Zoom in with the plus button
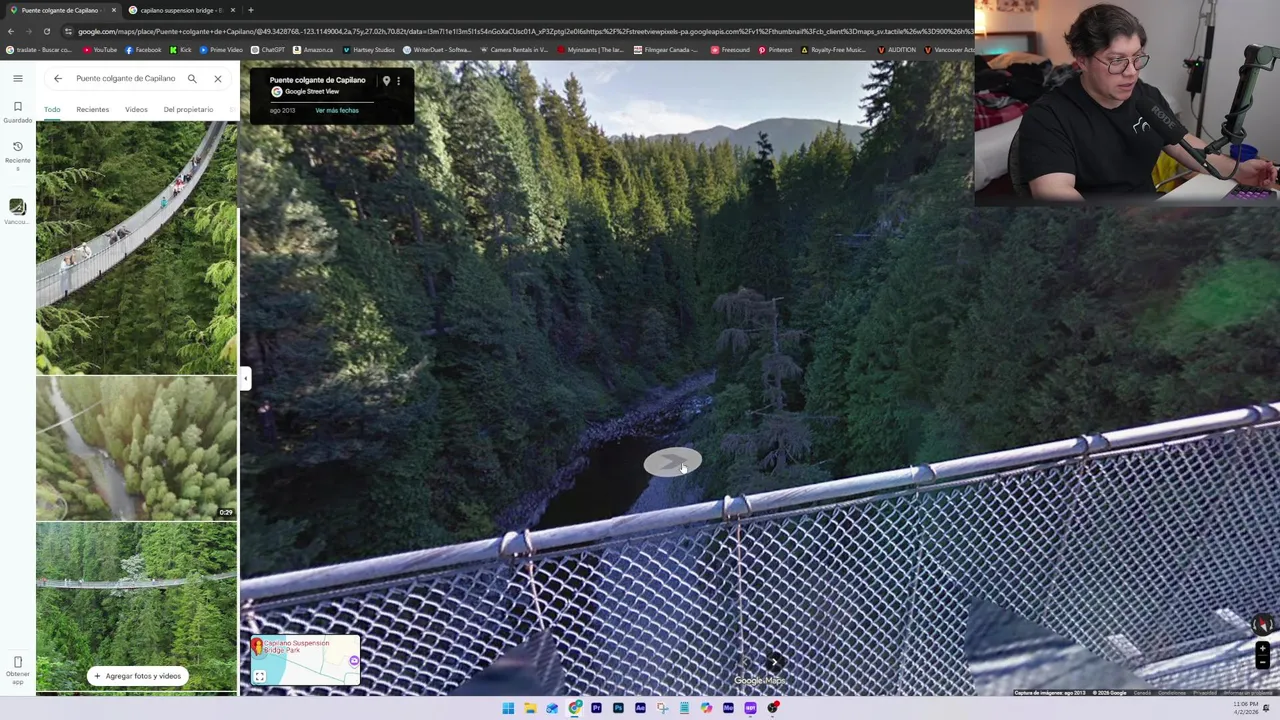 pos(1262,649)
